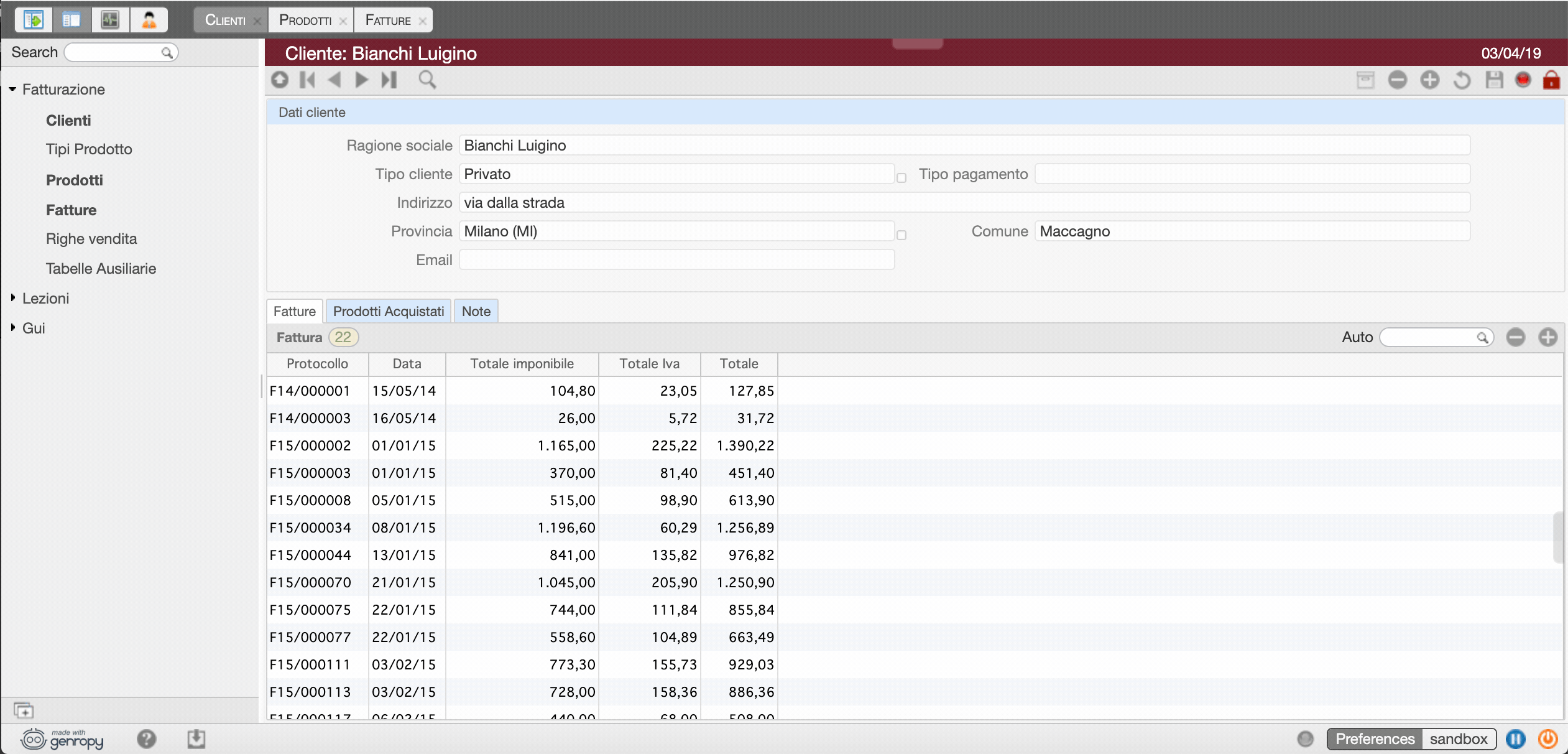
Task: Remove selected invoice with the Fattura grid minus
Action: (1516, 337)
